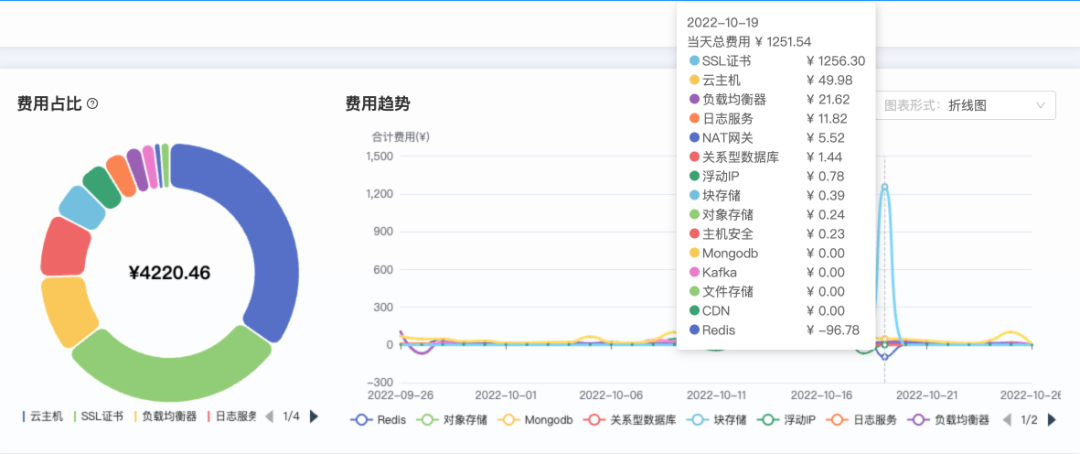Click the 1,500 y-axis label
1080x454 pixels.
pyautogui.click(x=378, y=156)
